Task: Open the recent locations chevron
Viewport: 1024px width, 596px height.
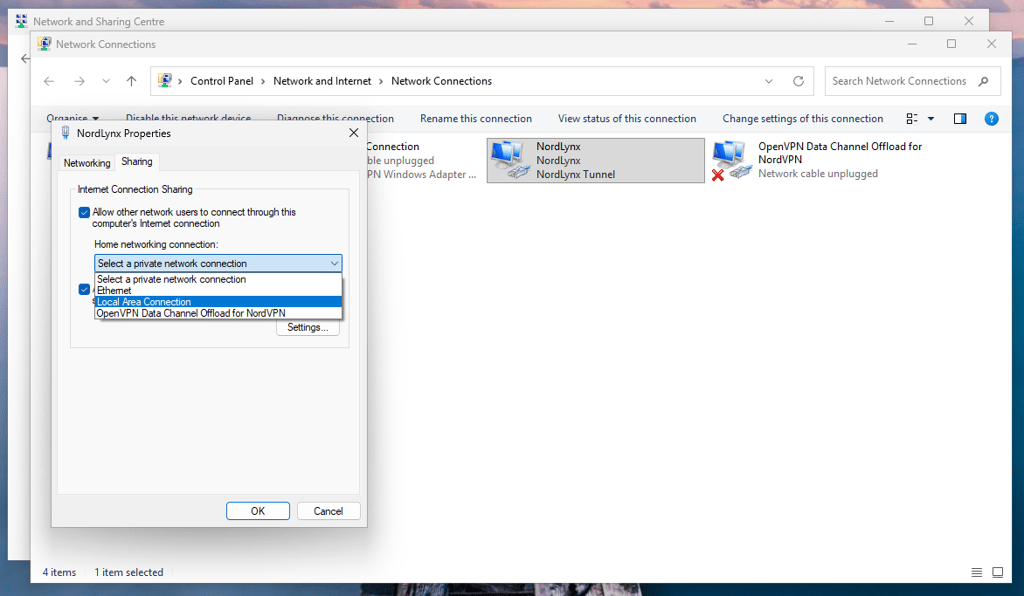Action: click(106, 81)
